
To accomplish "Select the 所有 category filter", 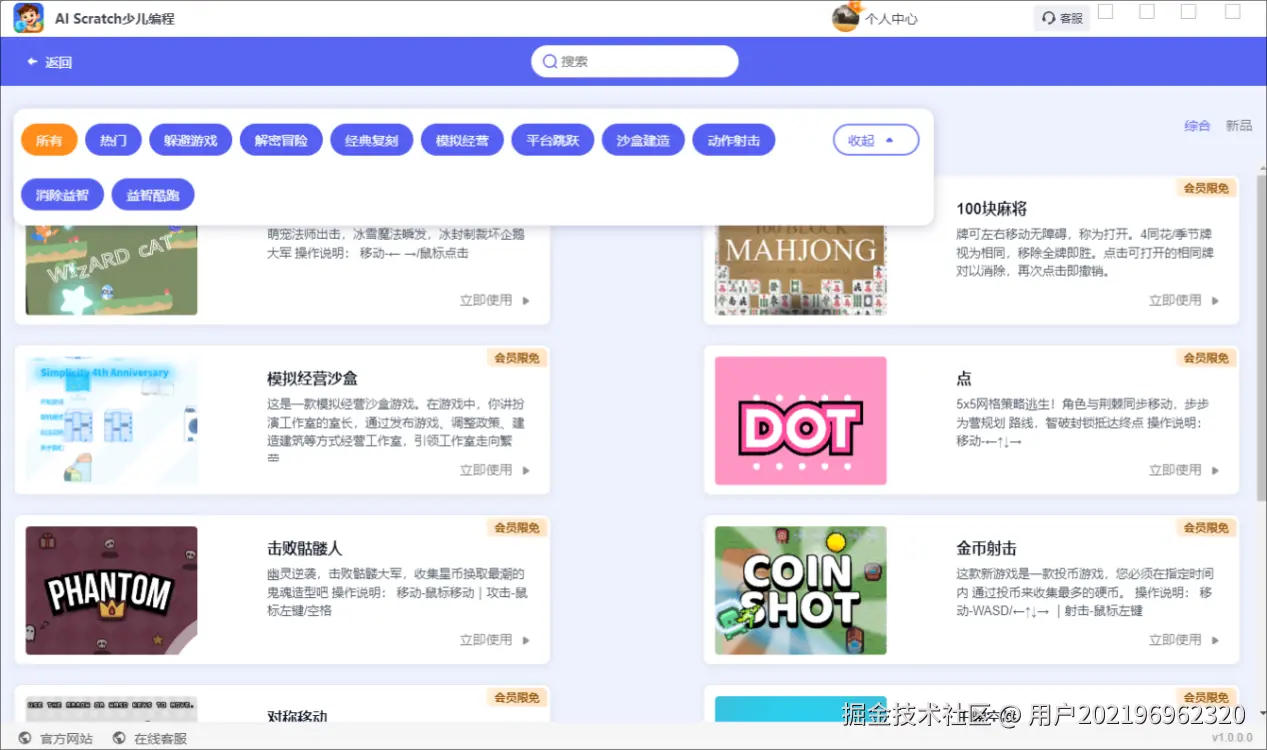I will 49,140.
